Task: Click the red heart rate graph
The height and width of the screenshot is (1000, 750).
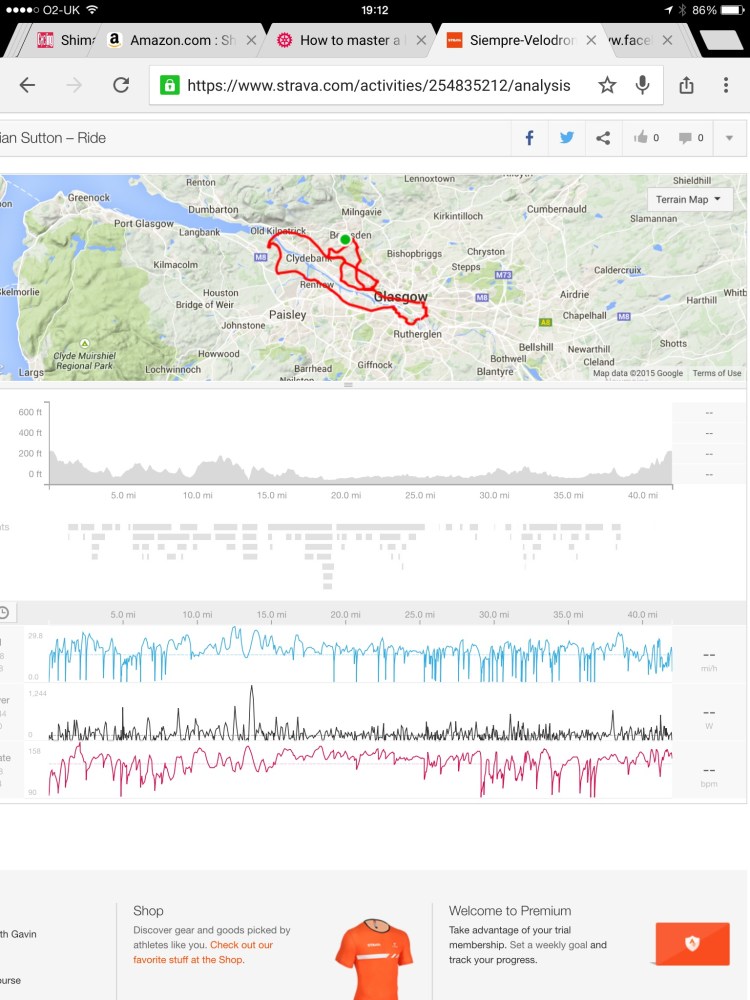Action: pos(360,768)
